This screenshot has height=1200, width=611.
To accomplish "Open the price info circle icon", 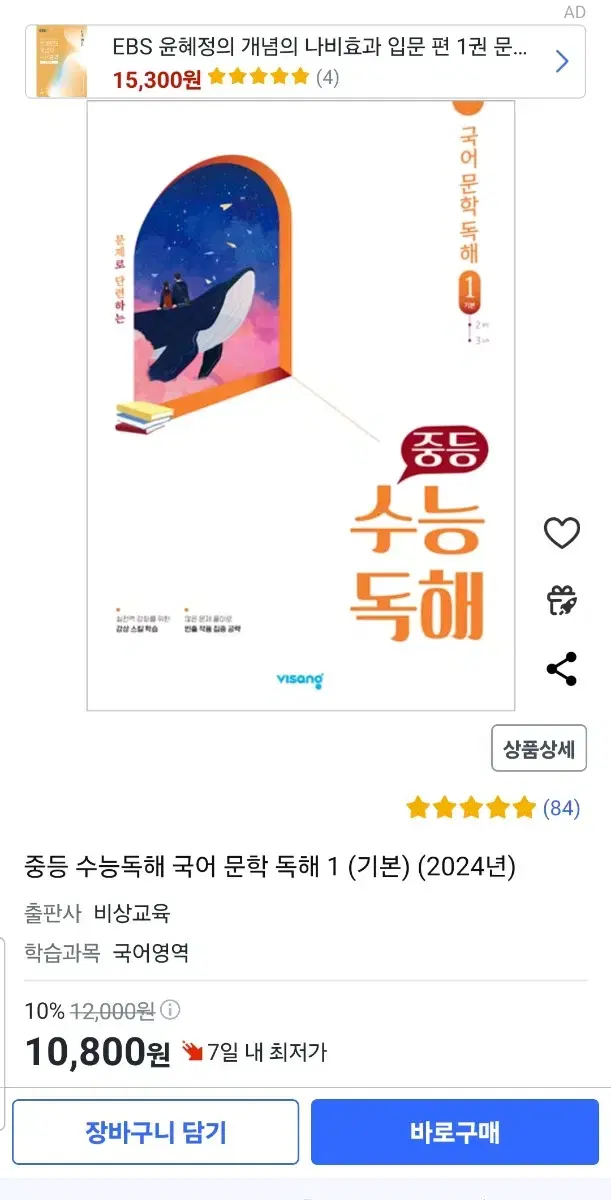I will click(171, 1010).
